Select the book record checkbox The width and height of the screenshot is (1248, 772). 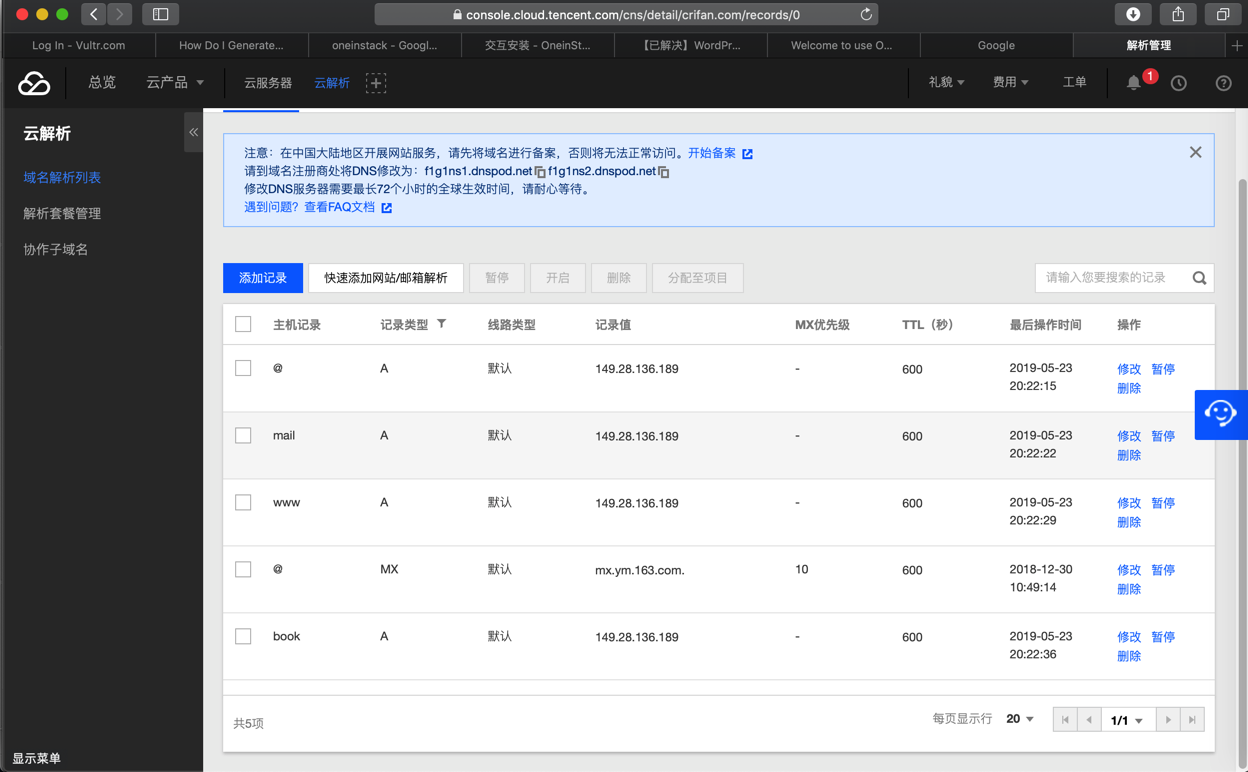point(243,637)
